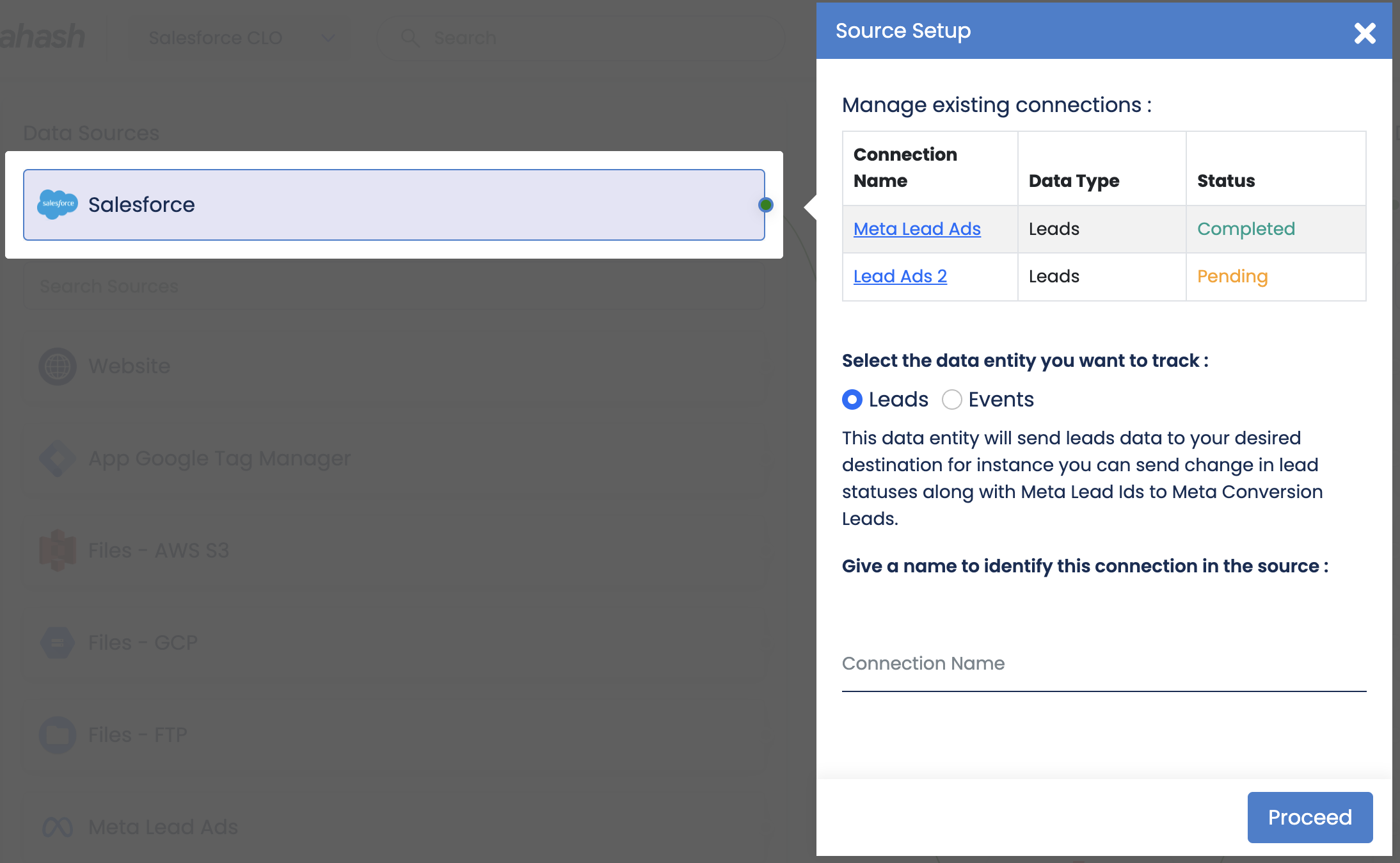The height and width of the screenshot is (863, 1400).
Task: Select the Website data source
Action: (394, 366)
